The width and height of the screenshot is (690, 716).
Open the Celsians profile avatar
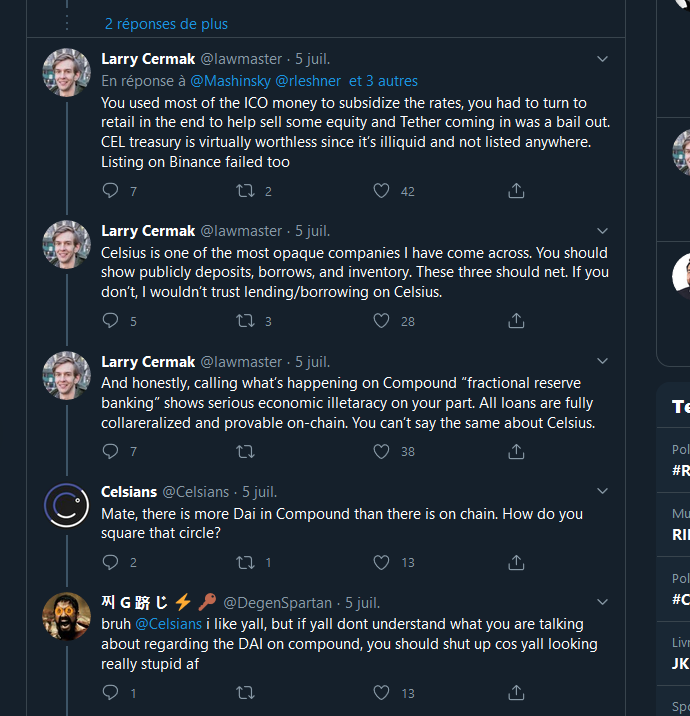tap(66, 506)
